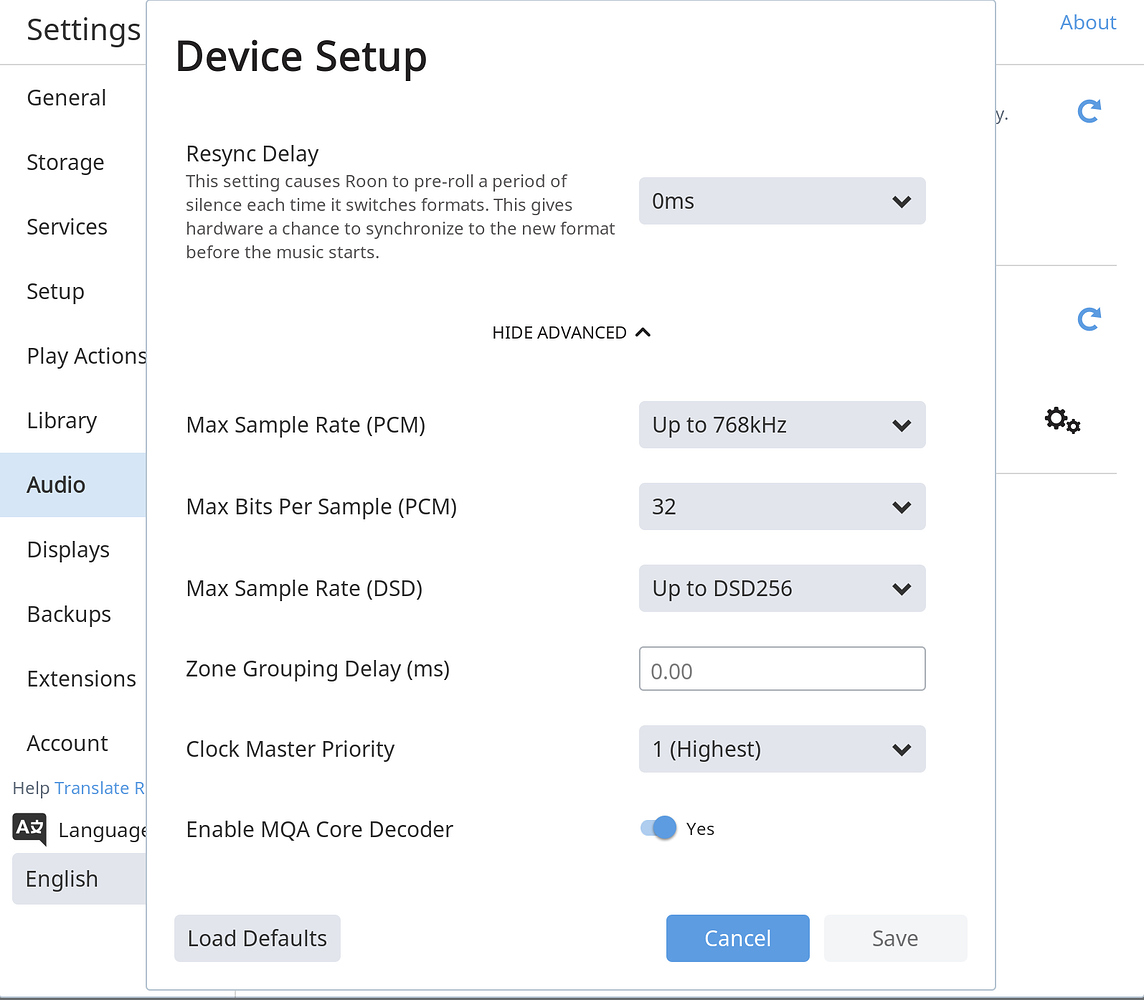Toggle Enable MQA Core Decoder switch
Viewport: 1144px width, 1000px height.
pos(659,828)
